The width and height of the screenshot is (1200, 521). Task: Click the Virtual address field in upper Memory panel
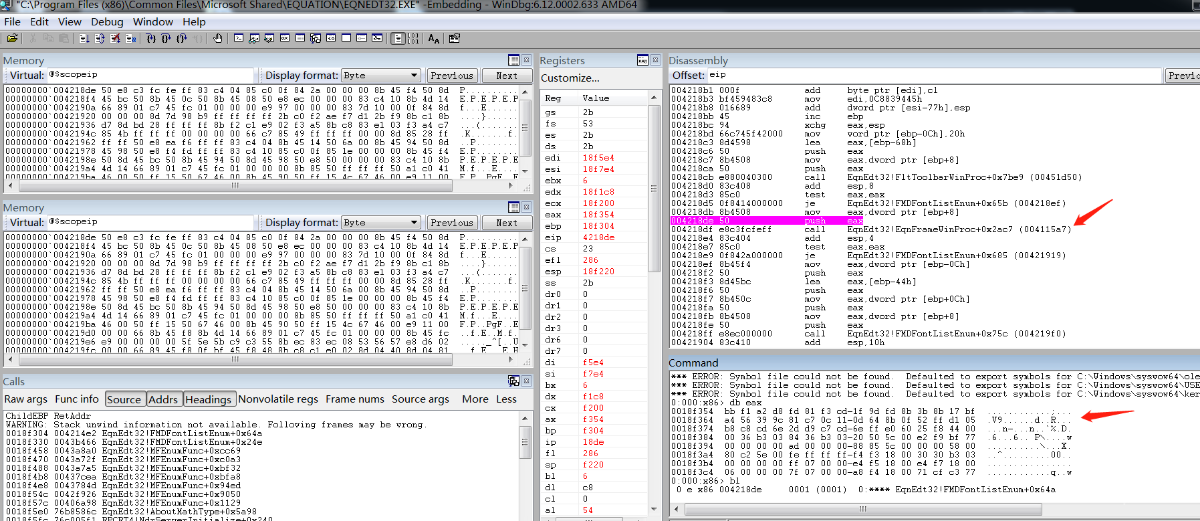(152, 76)
